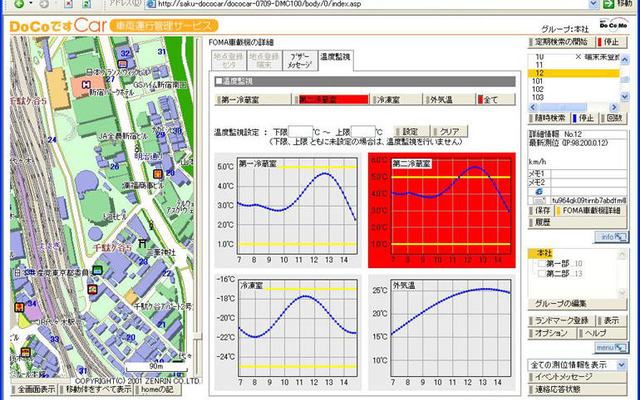Screen dimensions: 640x400
Task: Switch to the 温度監視 tab
Action: tap(335, 60)
